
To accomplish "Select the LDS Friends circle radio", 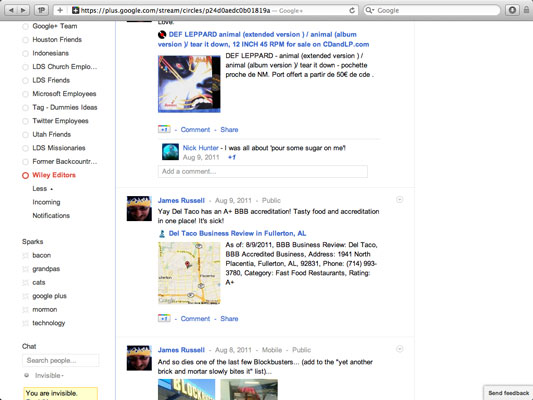I will [x=25, y=81].
